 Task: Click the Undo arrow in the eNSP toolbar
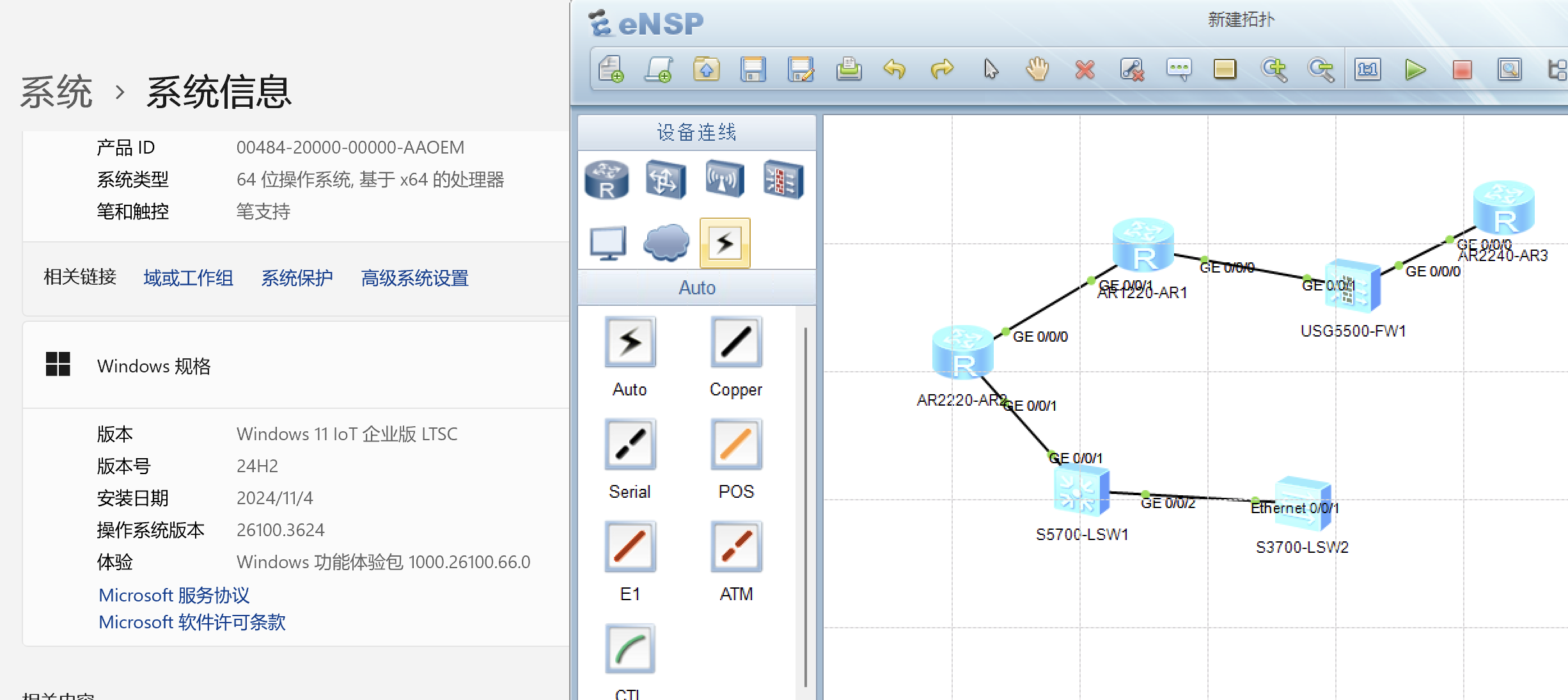(895, 69)
